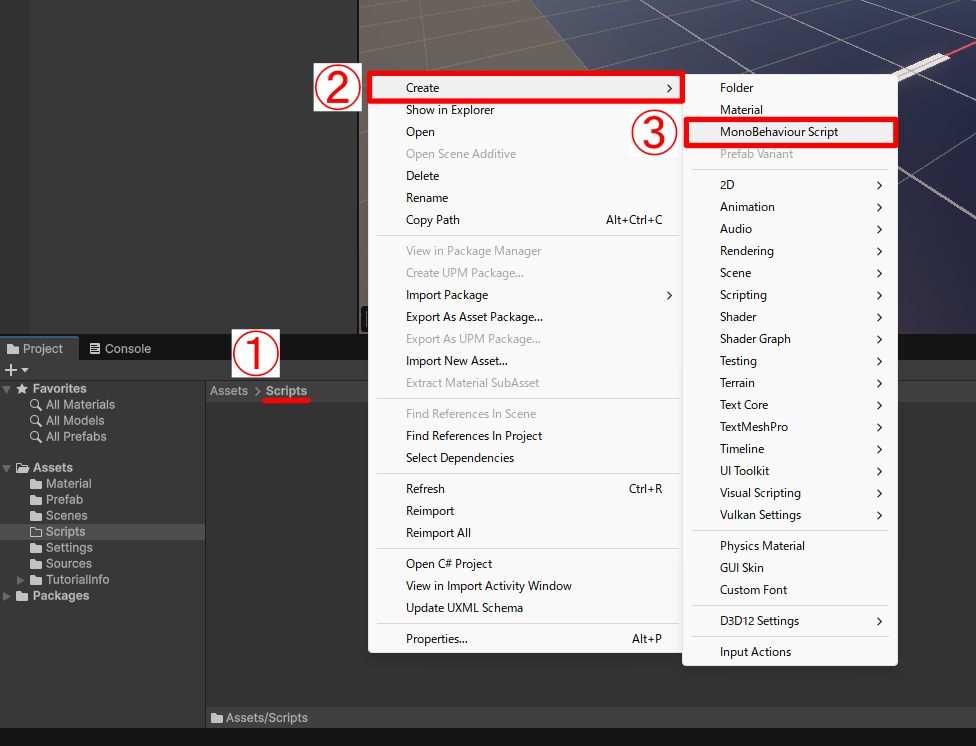Expand the Packages folder

[8, 596]
